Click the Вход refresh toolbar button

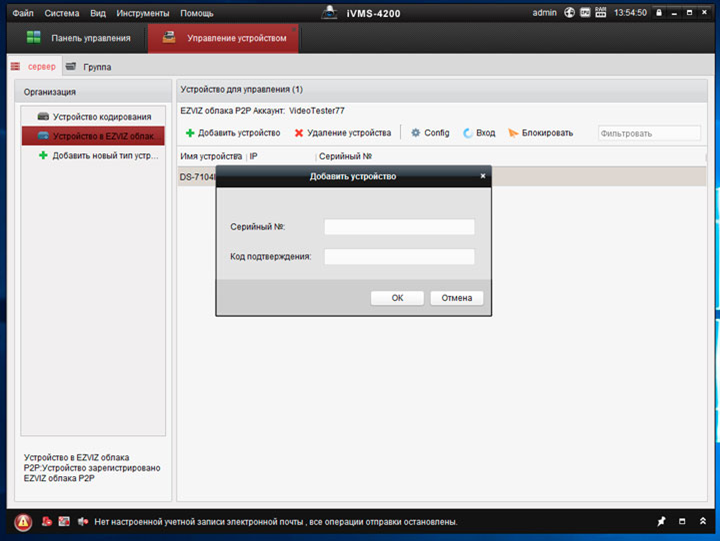(x=479, y=133)
